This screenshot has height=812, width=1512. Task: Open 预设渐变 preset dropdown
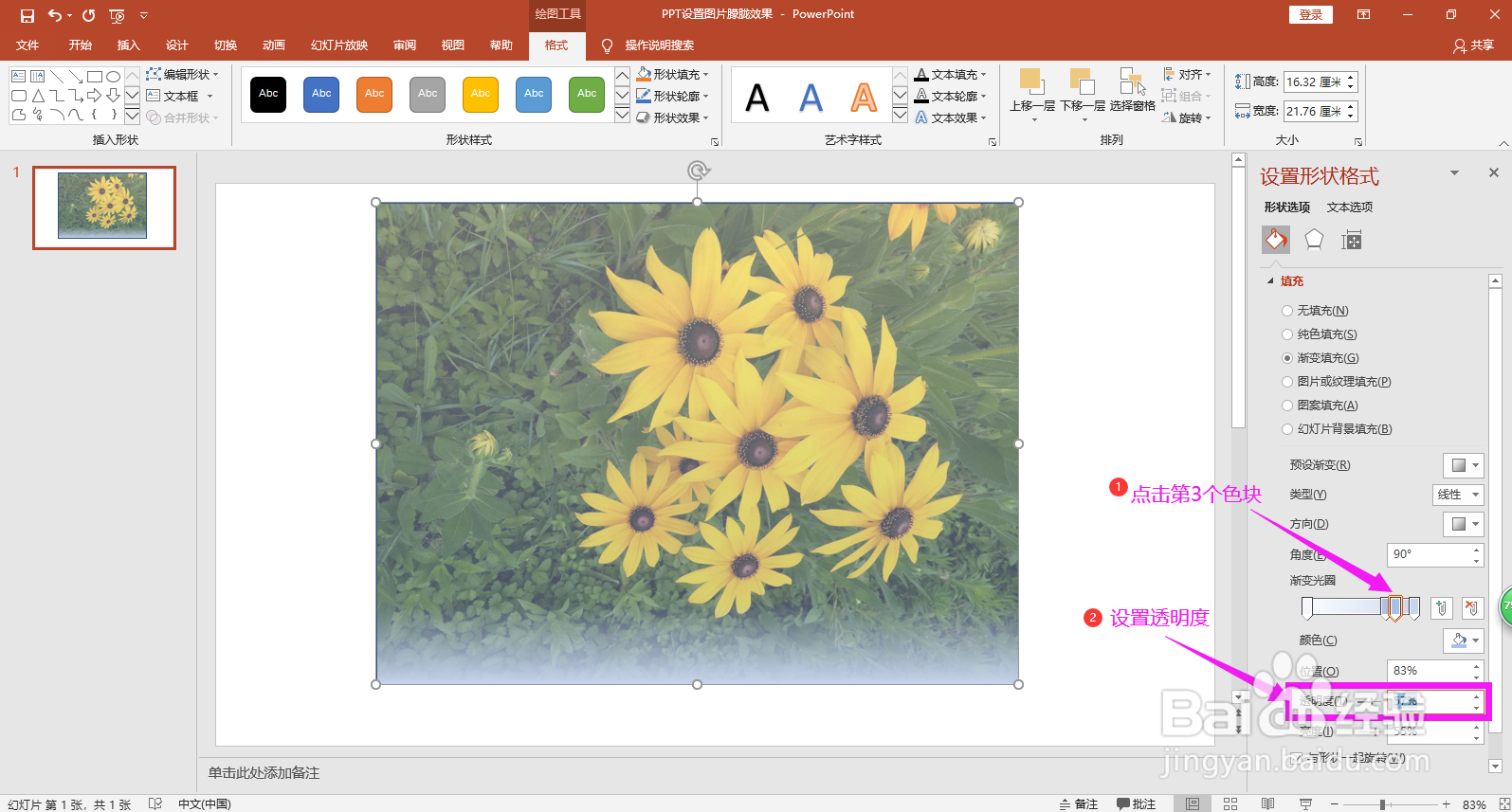tap(1463, 465)
